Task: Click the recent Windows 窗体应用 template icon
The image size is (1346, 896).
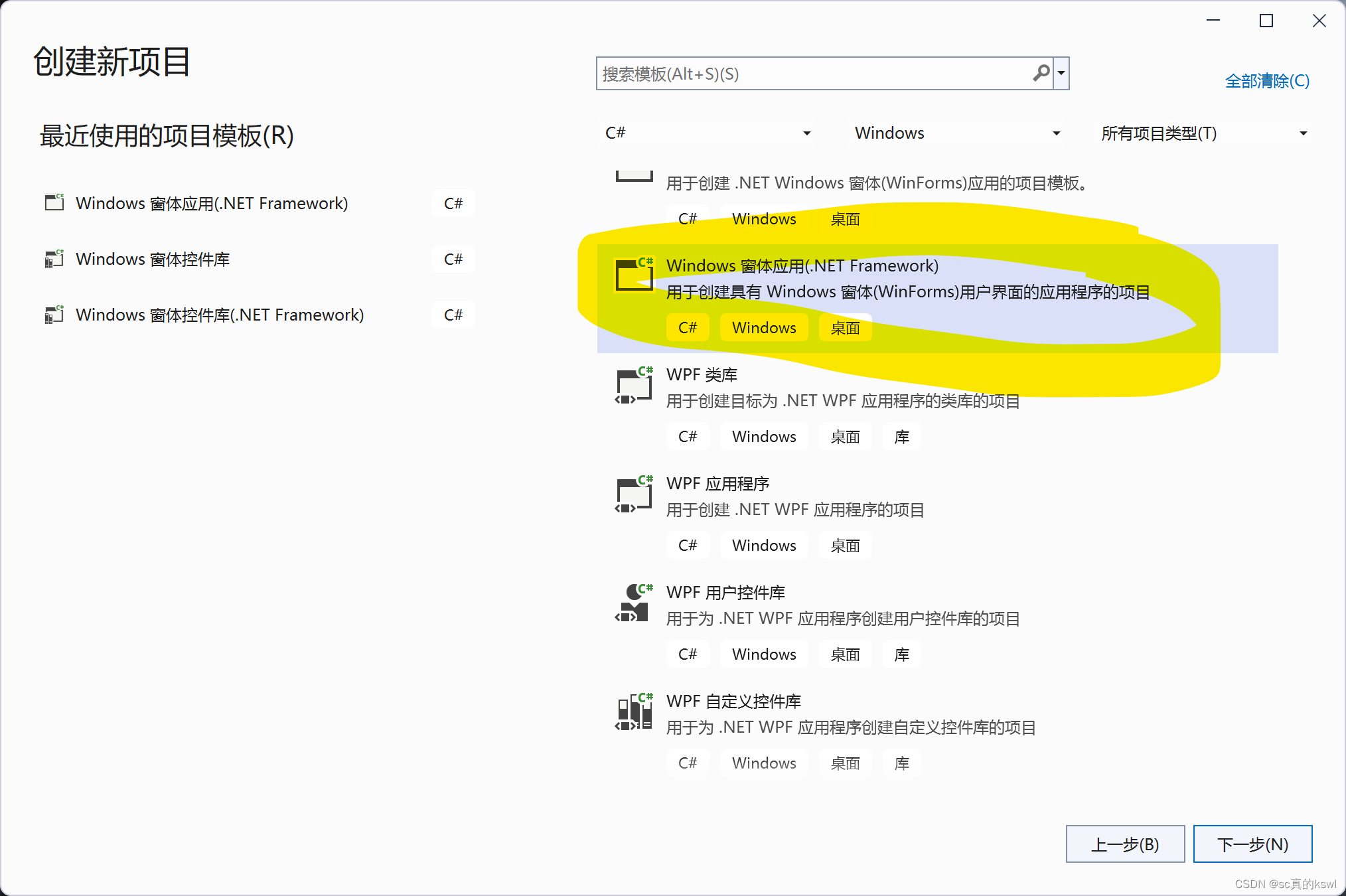Action: (x=54, y=202)
